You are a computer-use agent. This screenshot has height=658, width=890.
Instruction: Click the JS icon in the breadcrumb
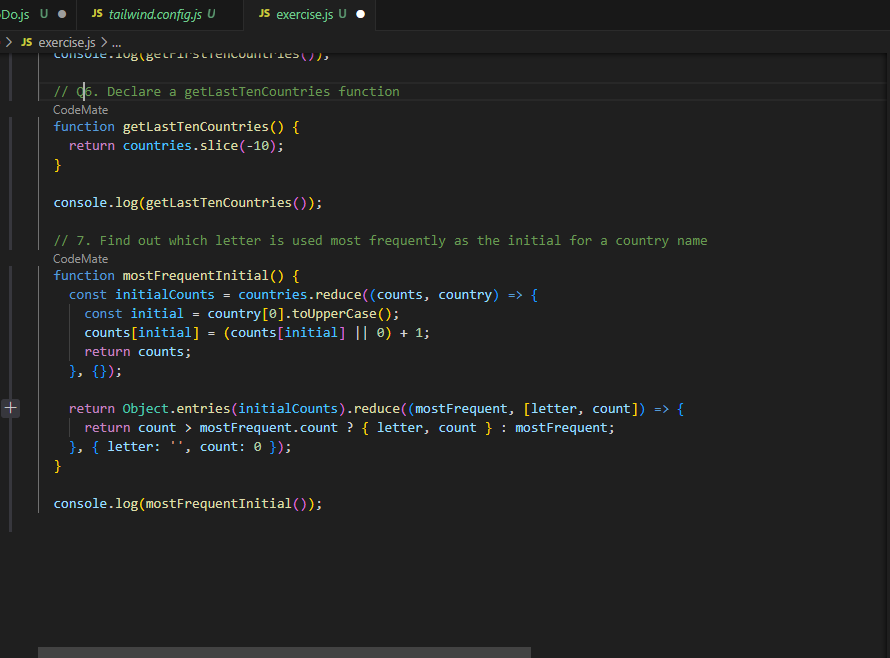[27, 42]
